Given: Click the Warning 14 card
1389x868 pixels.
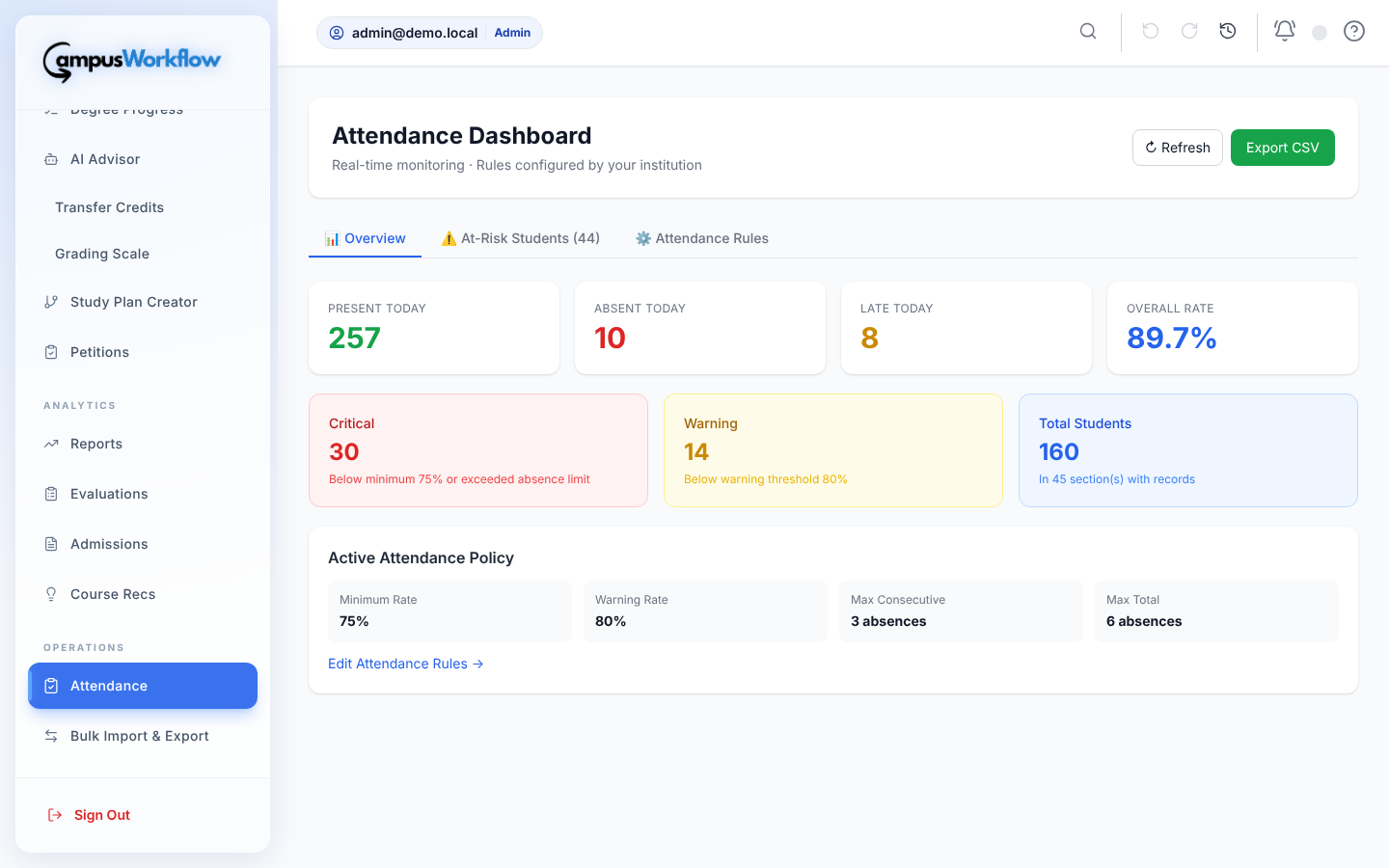Looking at the screenshot, I should pos(833,450).
